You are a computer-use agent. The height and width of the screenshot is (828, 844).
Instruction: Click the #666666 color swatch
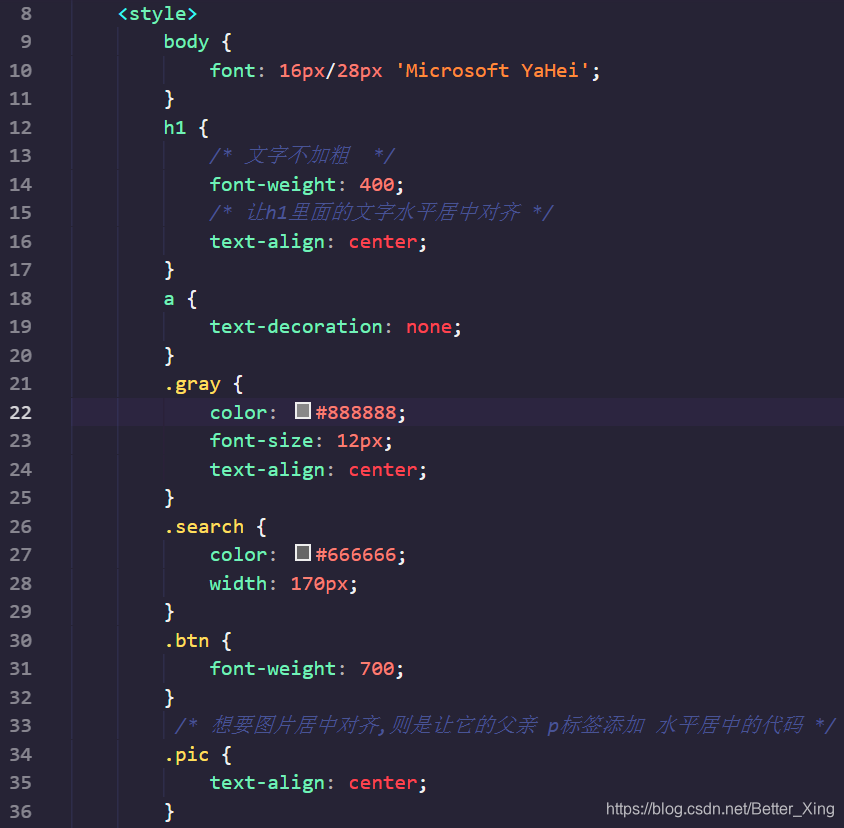(x=303, y=553)
